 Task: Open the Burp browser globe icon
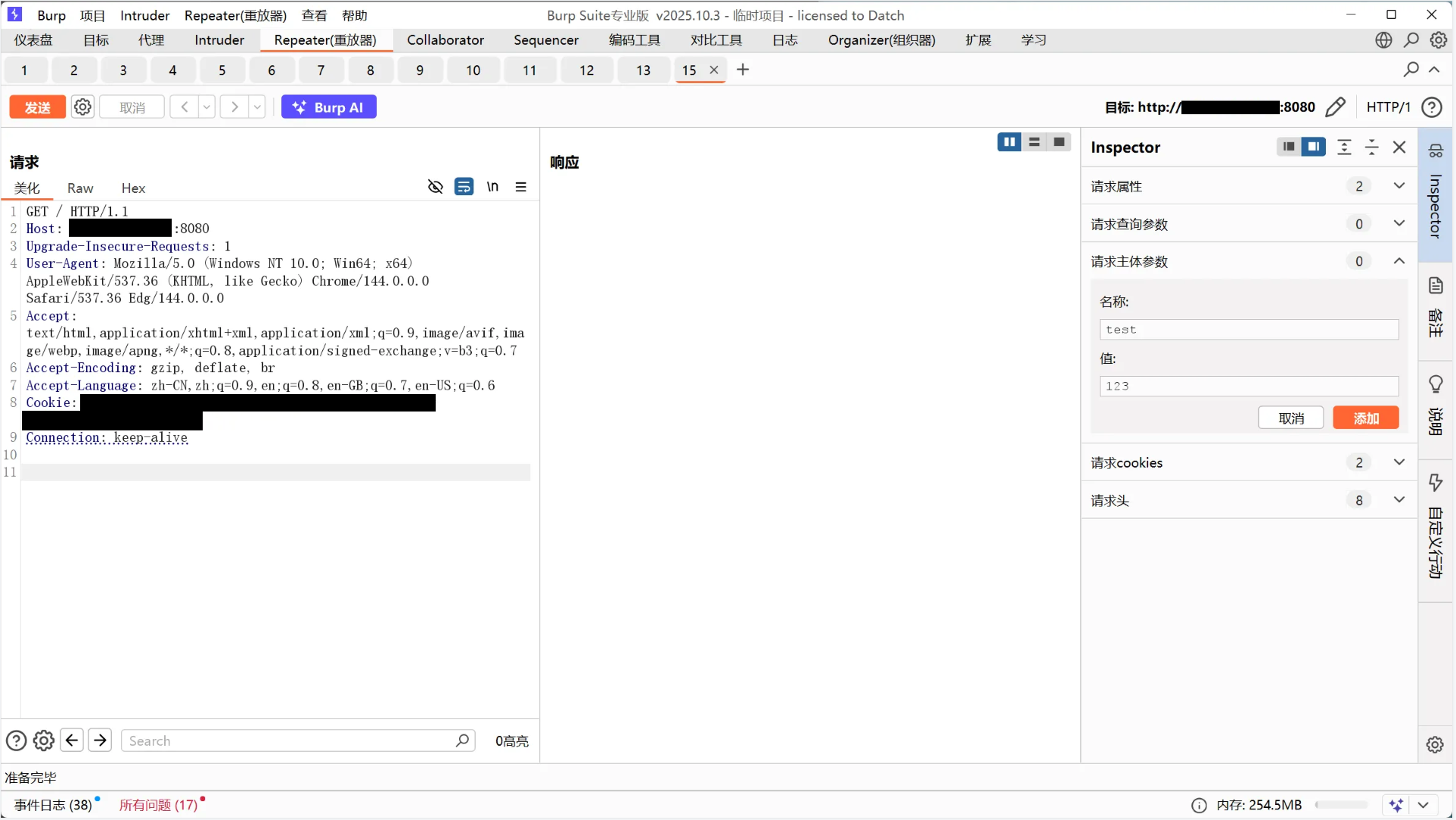tap(1383, 40)
